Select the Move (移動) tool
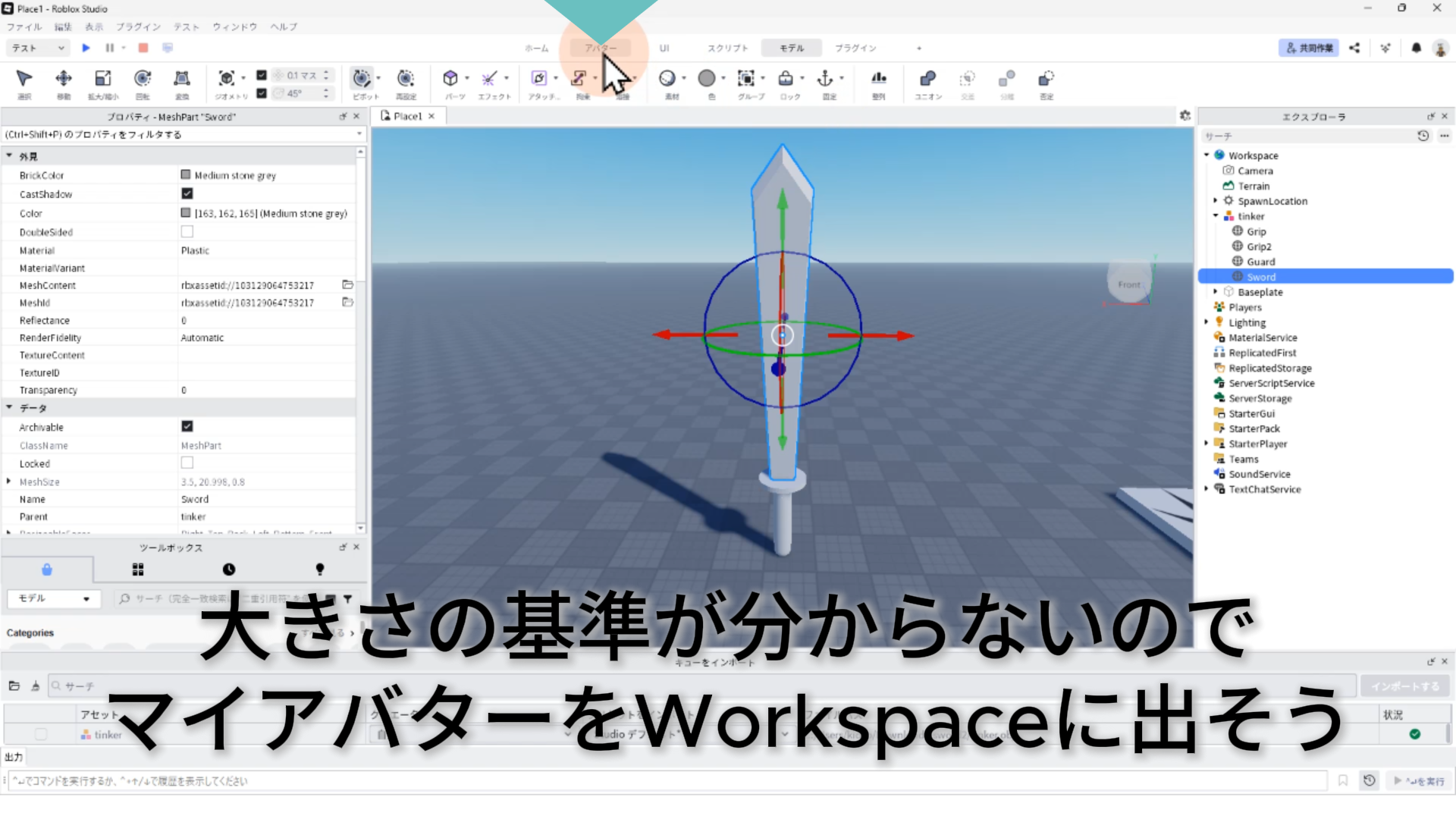 tap(64, 79)
